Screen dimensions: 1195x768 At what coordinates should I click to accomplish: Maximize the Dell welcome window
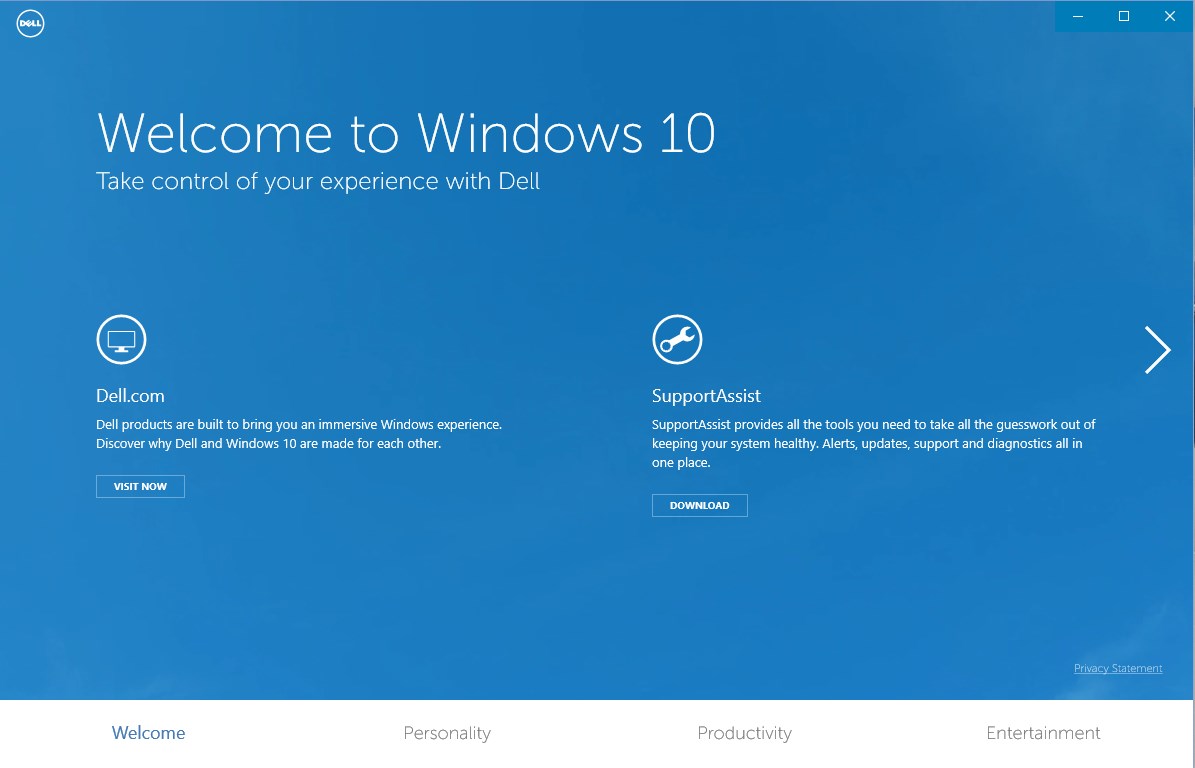1123,16
